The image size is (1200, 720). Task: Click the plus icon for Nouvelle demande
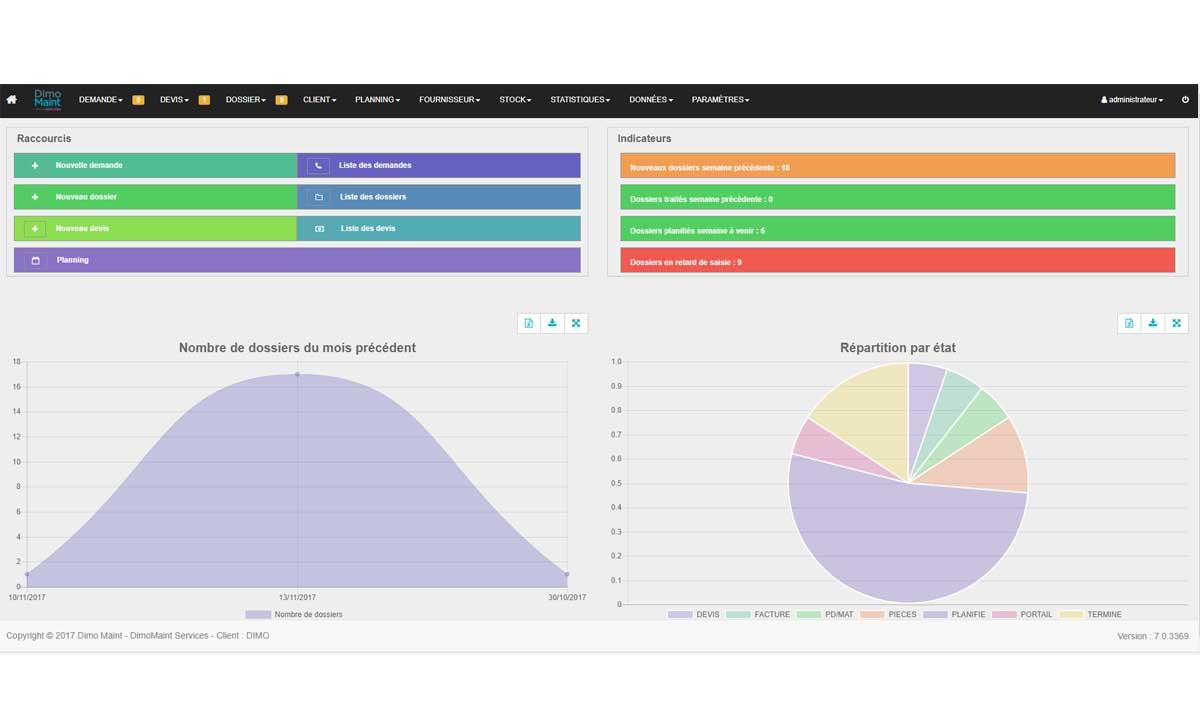click(35, 166)
